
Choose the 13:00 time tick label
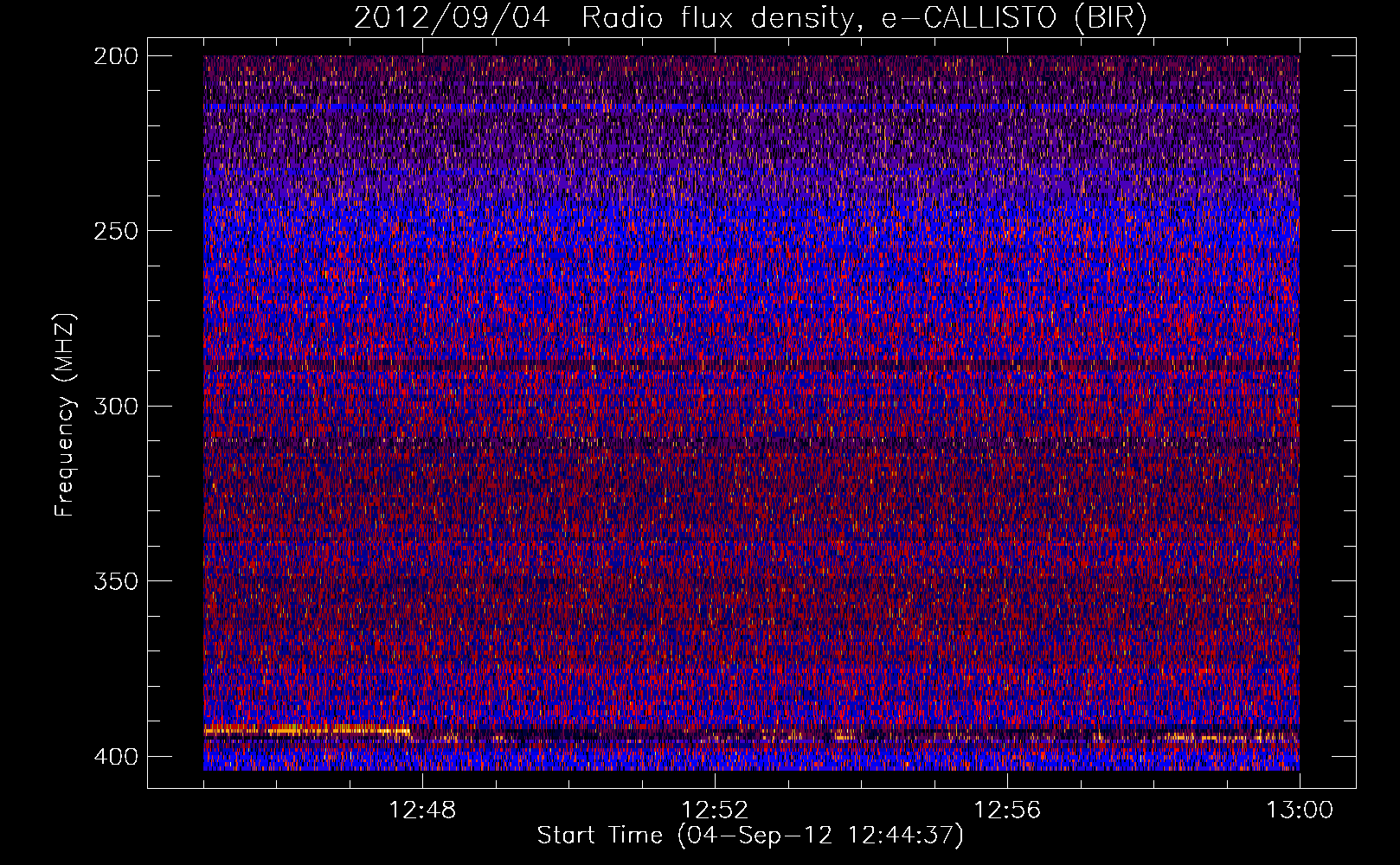(1300, 811)
